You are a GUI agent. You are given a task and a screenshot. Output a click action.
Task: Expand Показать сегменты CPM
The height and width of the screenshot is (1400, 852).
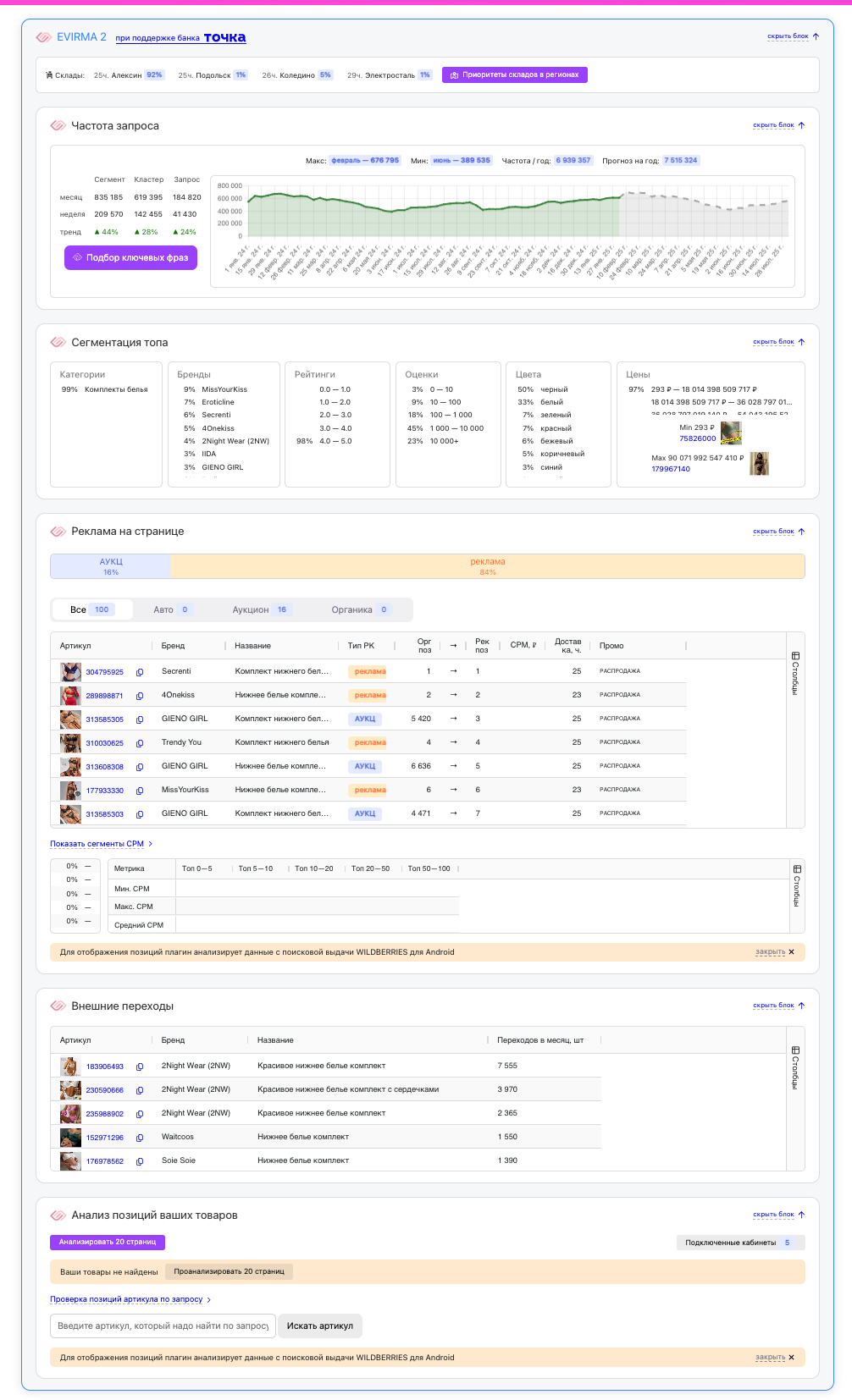[x=101, y=844]
